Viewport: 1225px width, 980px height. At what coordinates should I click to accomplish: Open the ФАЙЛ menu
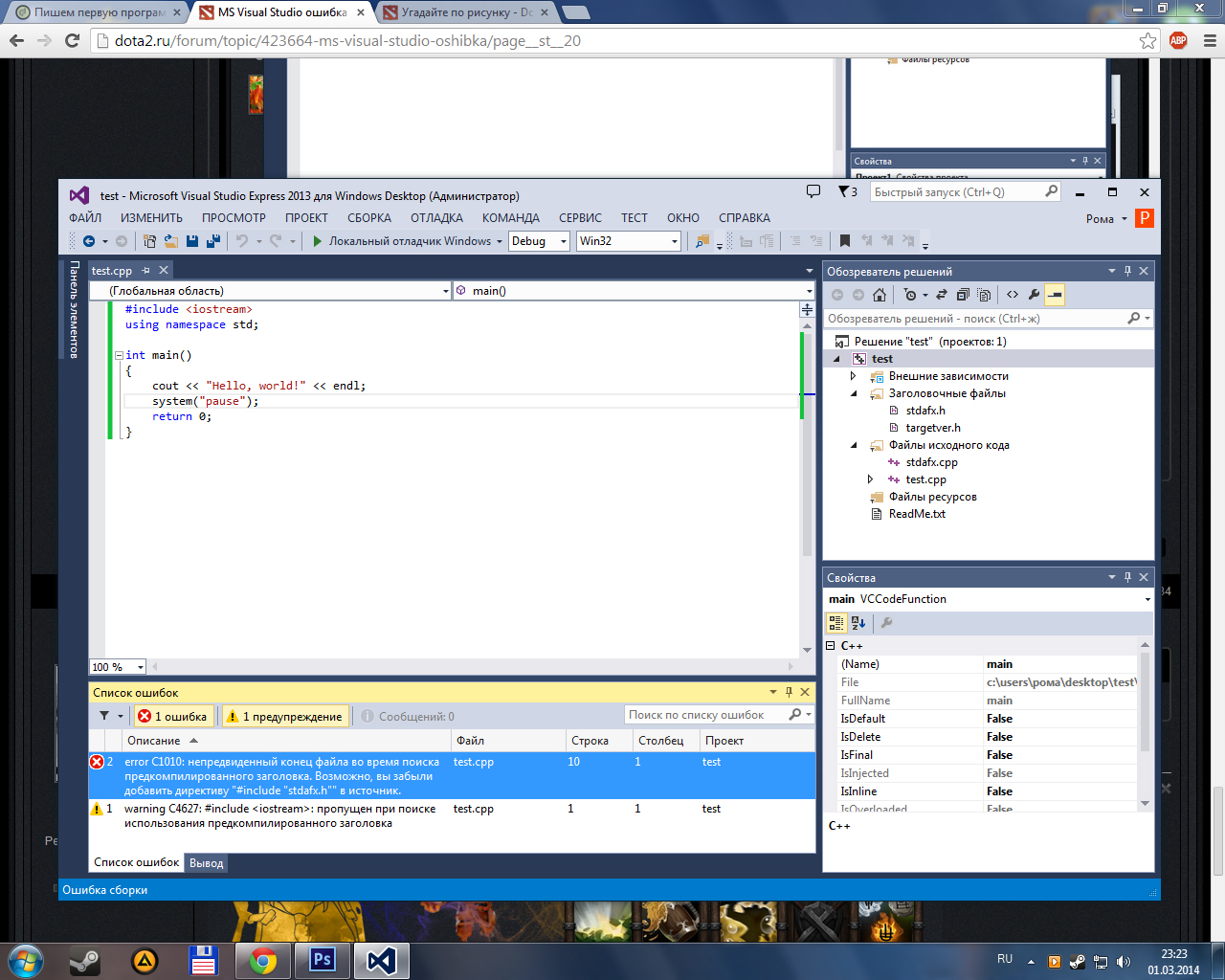(x=85, y=218)
